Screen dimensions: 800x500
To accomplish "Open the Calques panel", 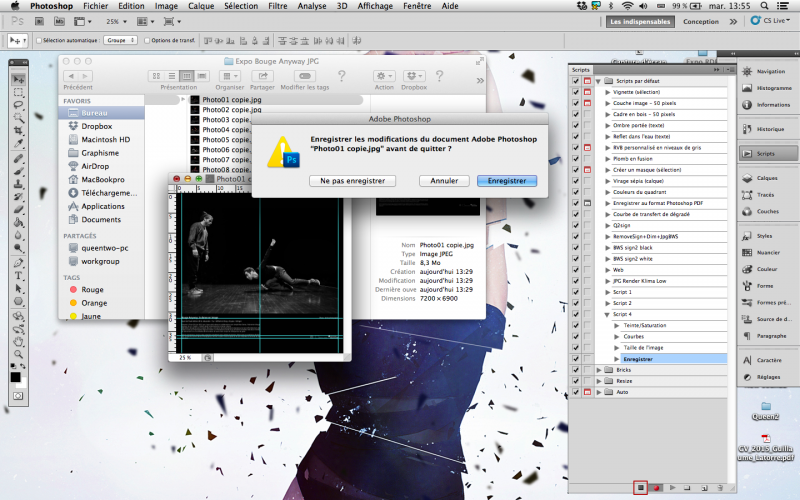I will 768,178.
